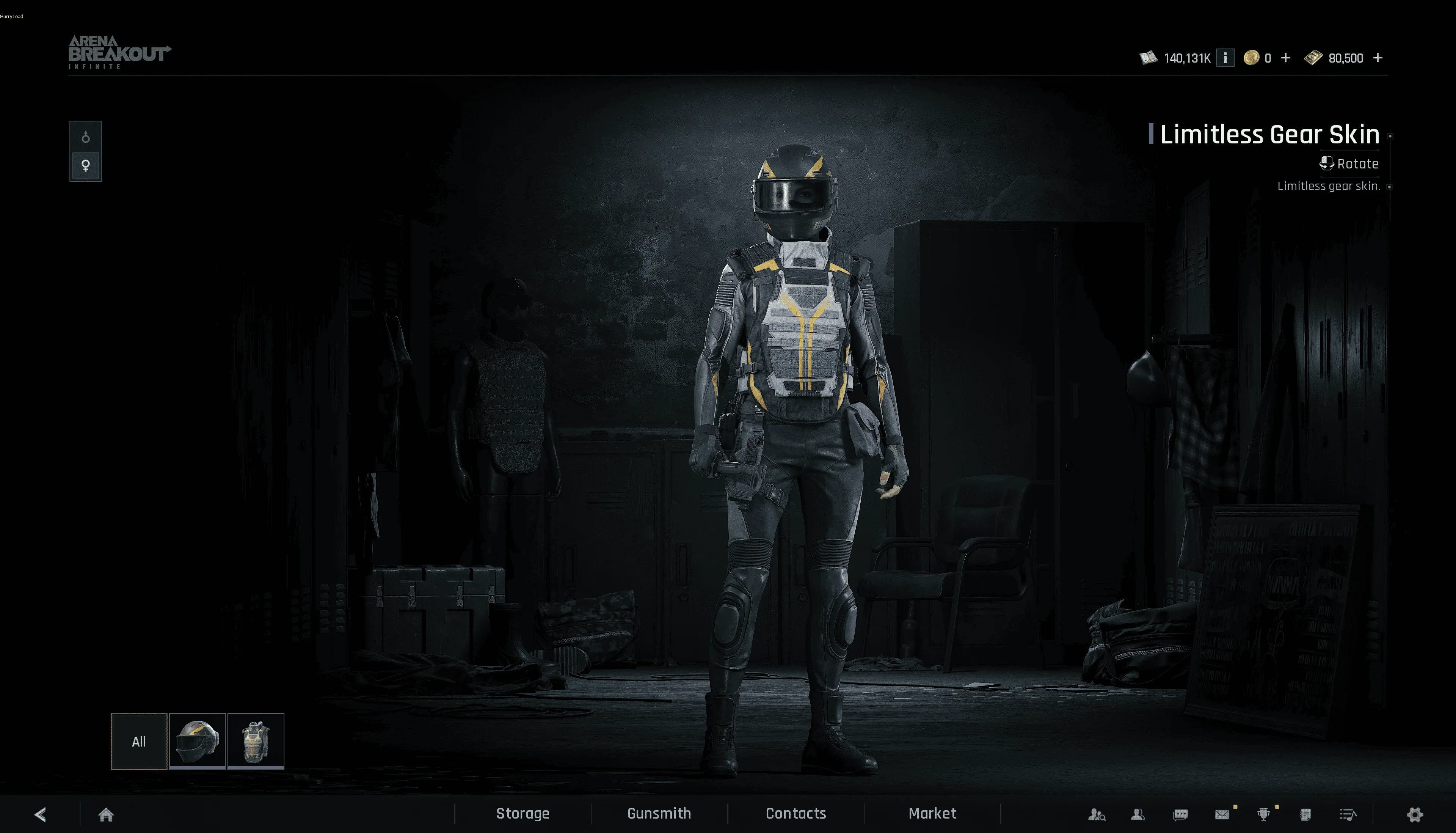
Task: Click the 80,500 bonds balance
Action: pyautogui.click(x=1346, y=58)
